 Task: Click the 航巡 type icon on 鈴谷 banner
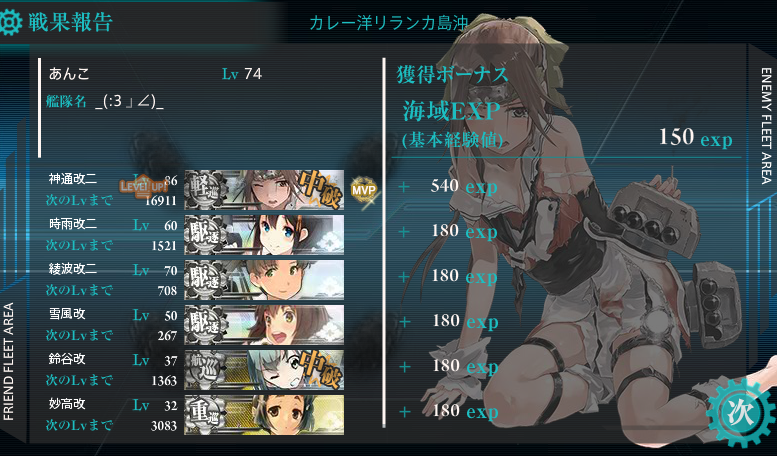pos(205,370)
